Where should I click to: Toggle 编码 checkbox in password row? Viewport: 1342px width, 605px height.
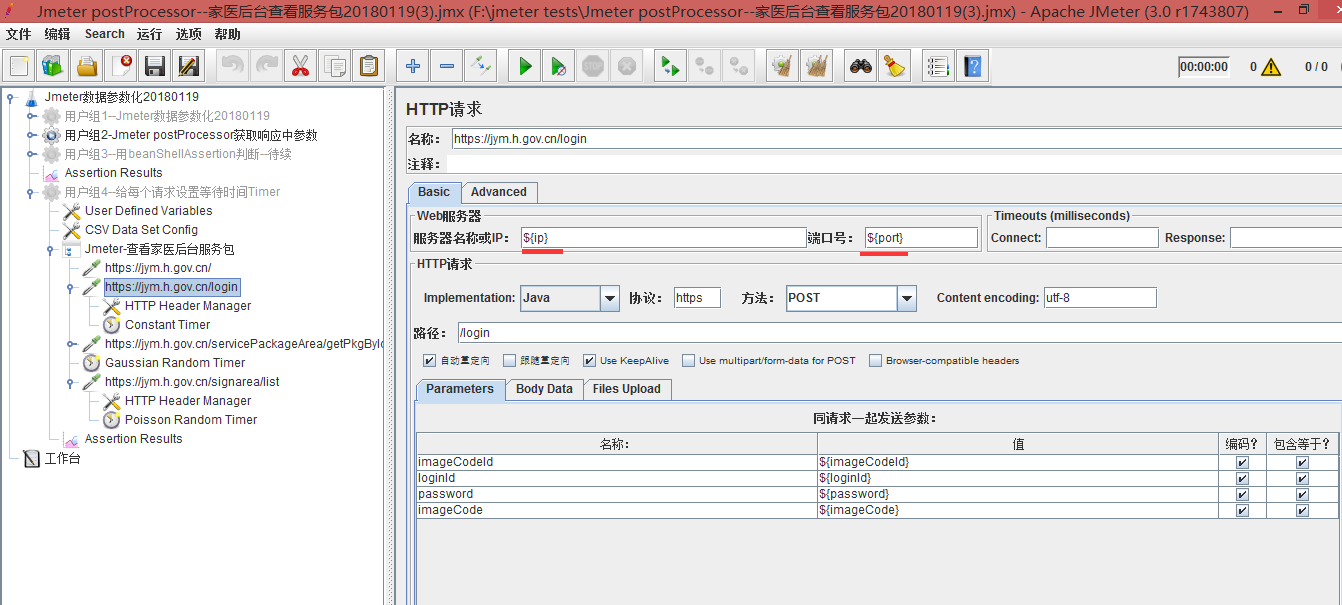pos(1242,494)
